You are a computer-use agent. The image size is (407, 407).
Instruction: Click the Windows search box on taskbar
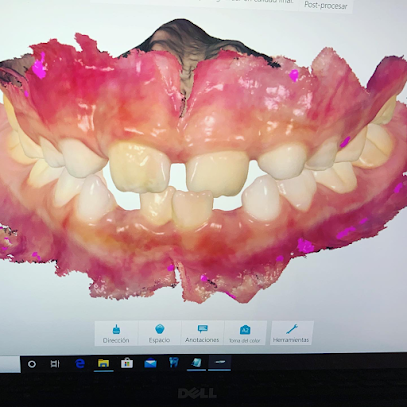click(x=10, y=364)
